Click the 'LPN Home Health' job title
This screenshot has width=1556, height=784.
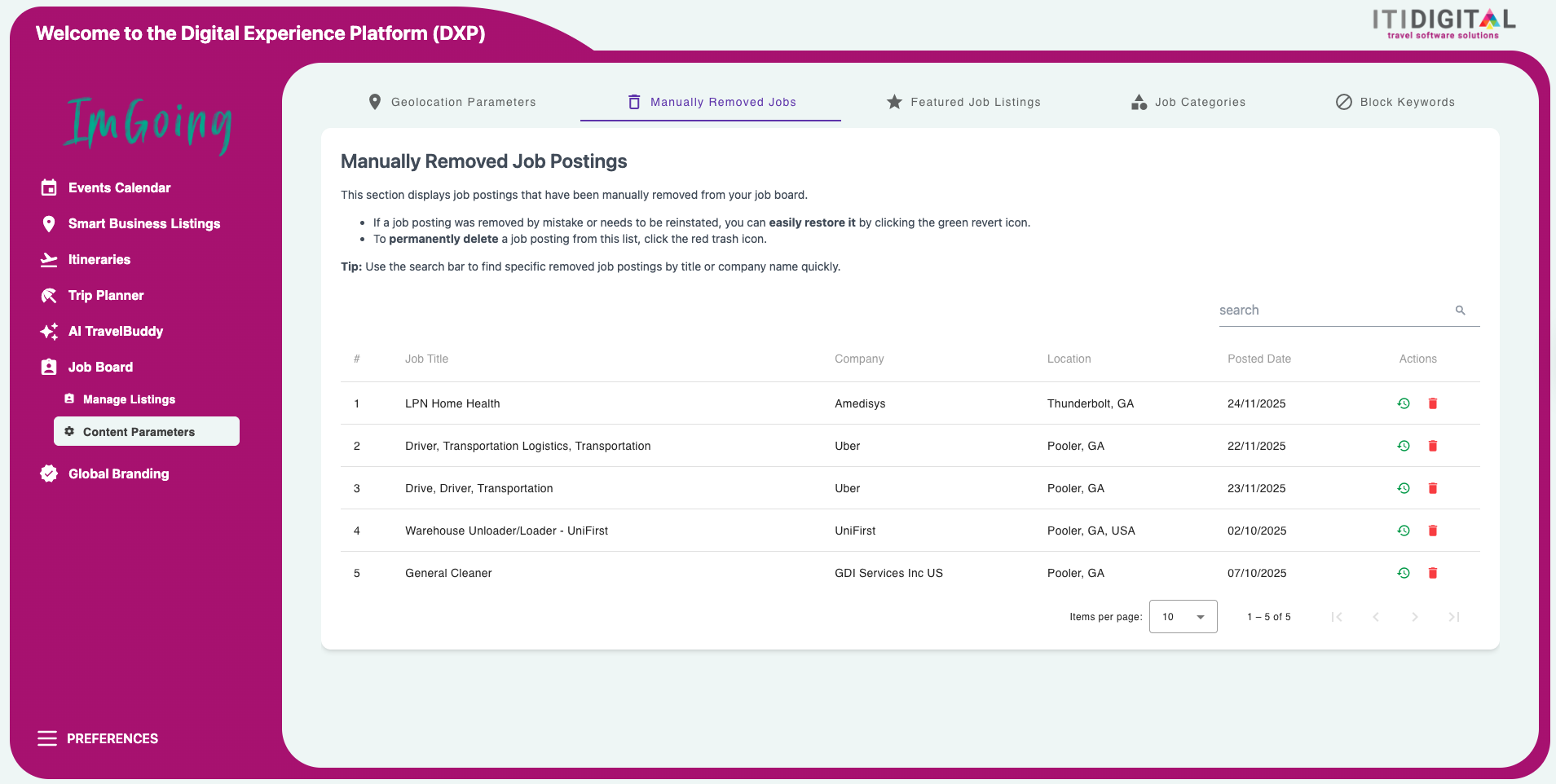(452, 403)
